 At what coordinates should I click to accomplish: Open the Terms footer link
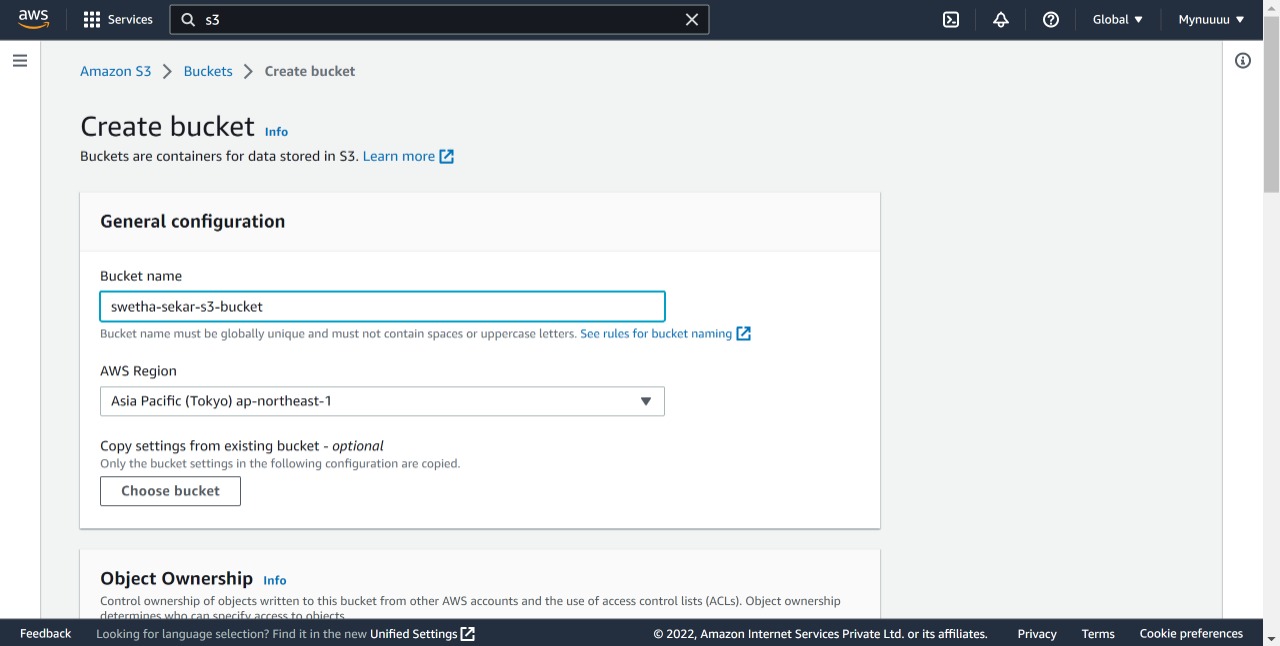(1098, 633)
